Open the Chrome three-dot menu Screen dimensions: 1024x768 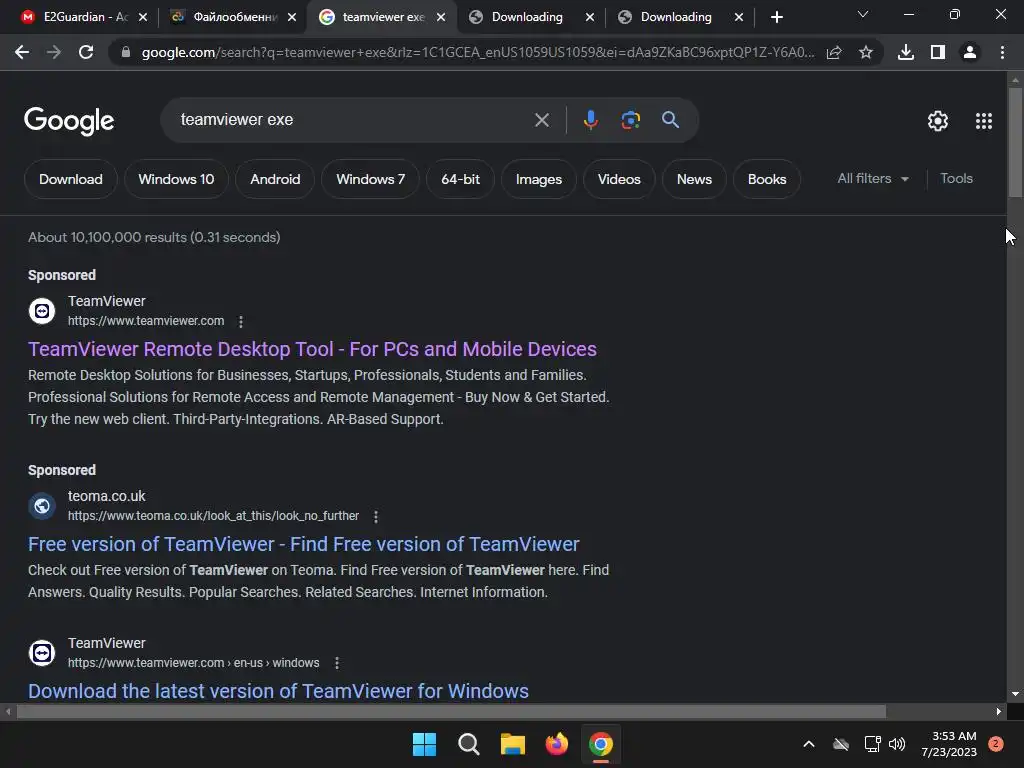click(x=1002, y=52)
